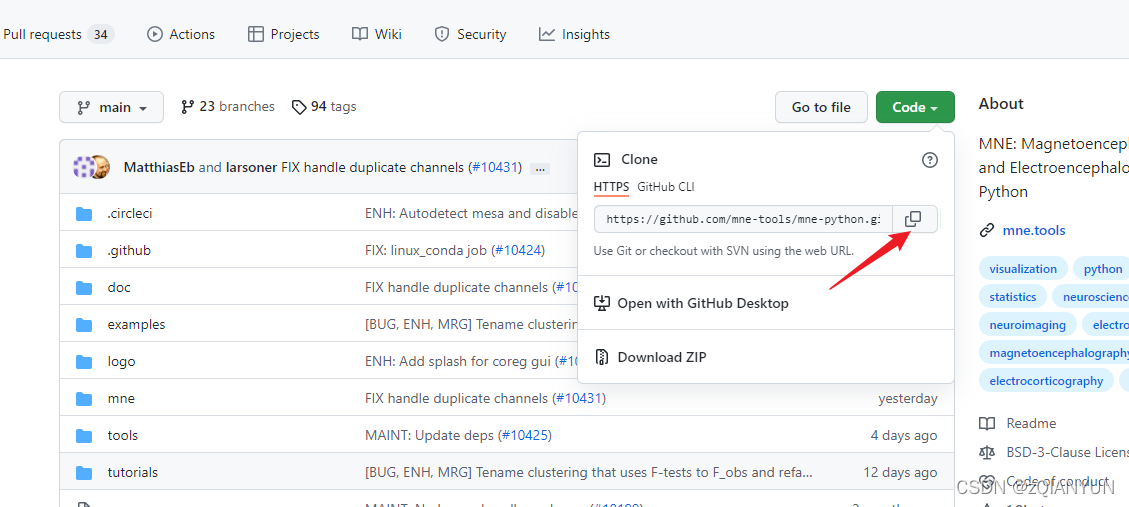Open the Insights tab

(574, 34)
